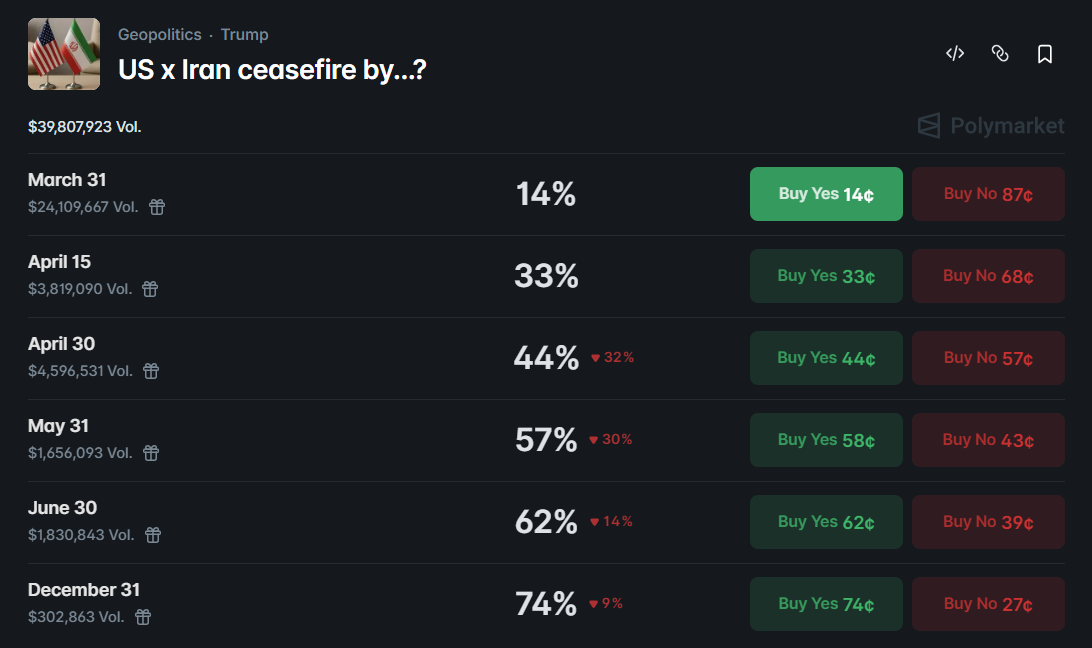Open the gift icon beside June 30 volume
Viewport: 1092px width, 648px height.
tap(152, 535)
